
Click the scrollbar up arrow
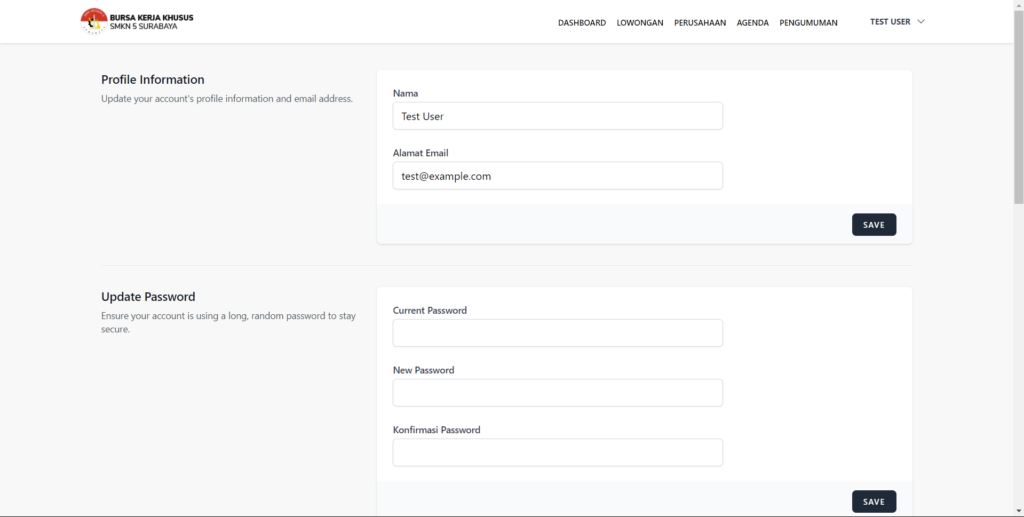(1018, 5)
